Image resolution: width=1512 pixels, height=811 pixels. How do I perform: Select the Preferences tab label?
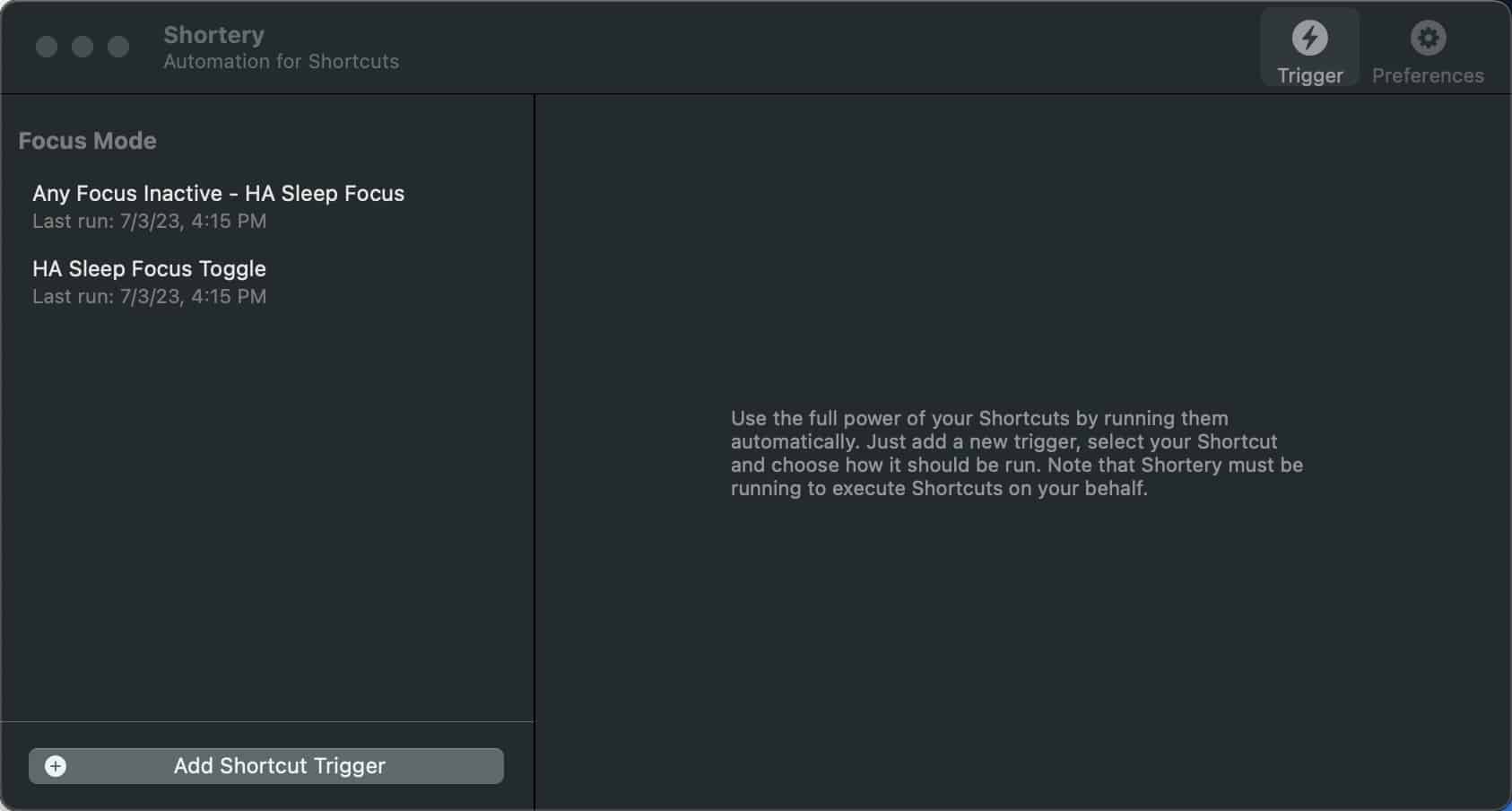pyautogui.click(x=1428, y=75)
